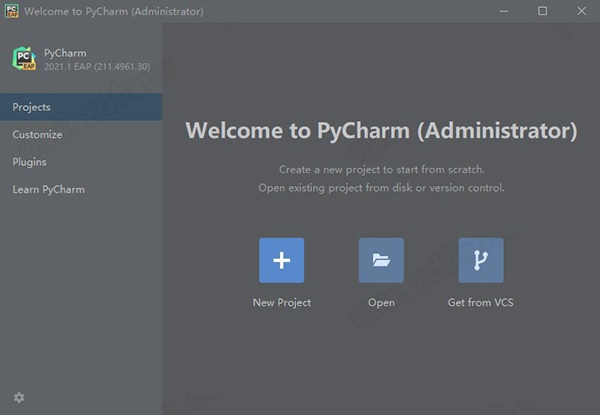600x415 pixels.
Task: Minimize the PyCharm welcome window
Action: tap(504, 11)
